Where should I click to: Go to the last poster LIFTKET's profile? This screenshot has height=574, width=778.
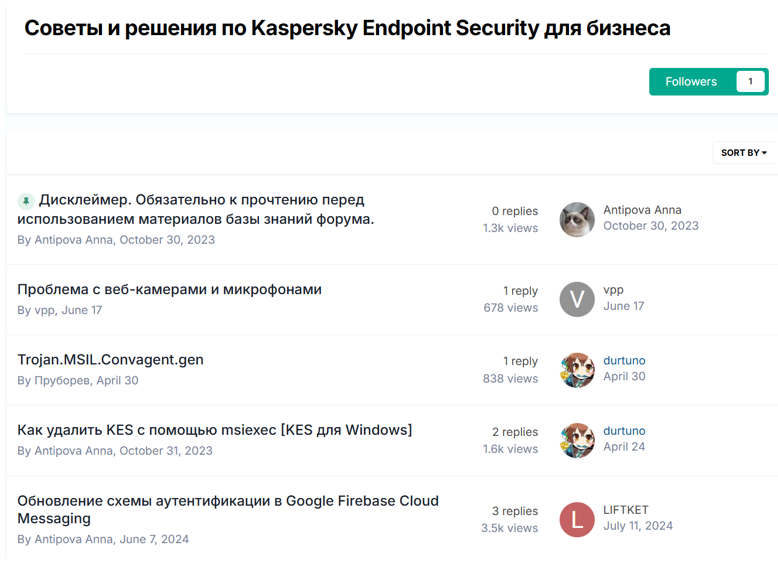tap(626, 510)
